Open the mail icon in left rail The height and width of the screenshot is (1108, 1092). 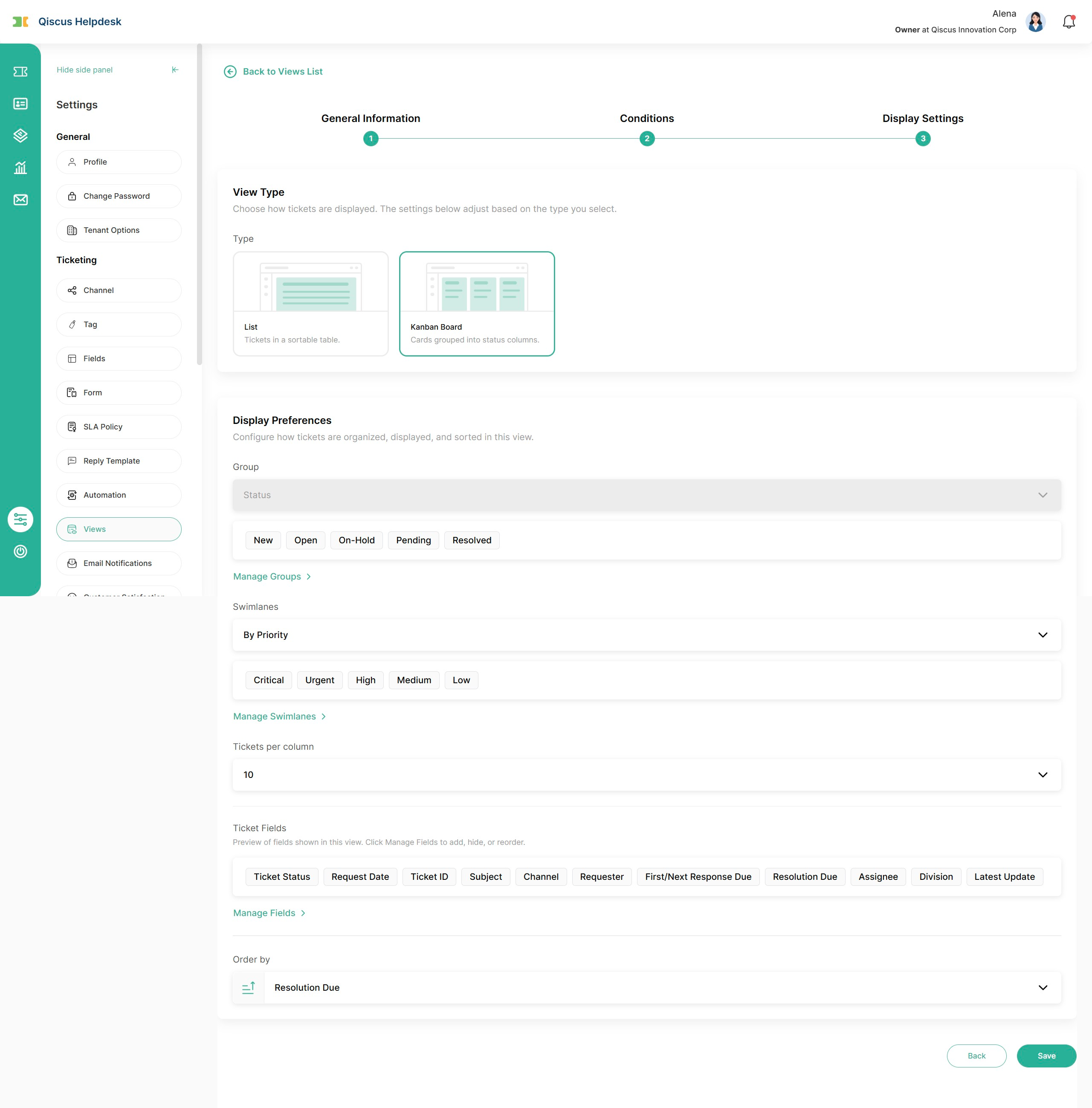click(x=20, y=200)
